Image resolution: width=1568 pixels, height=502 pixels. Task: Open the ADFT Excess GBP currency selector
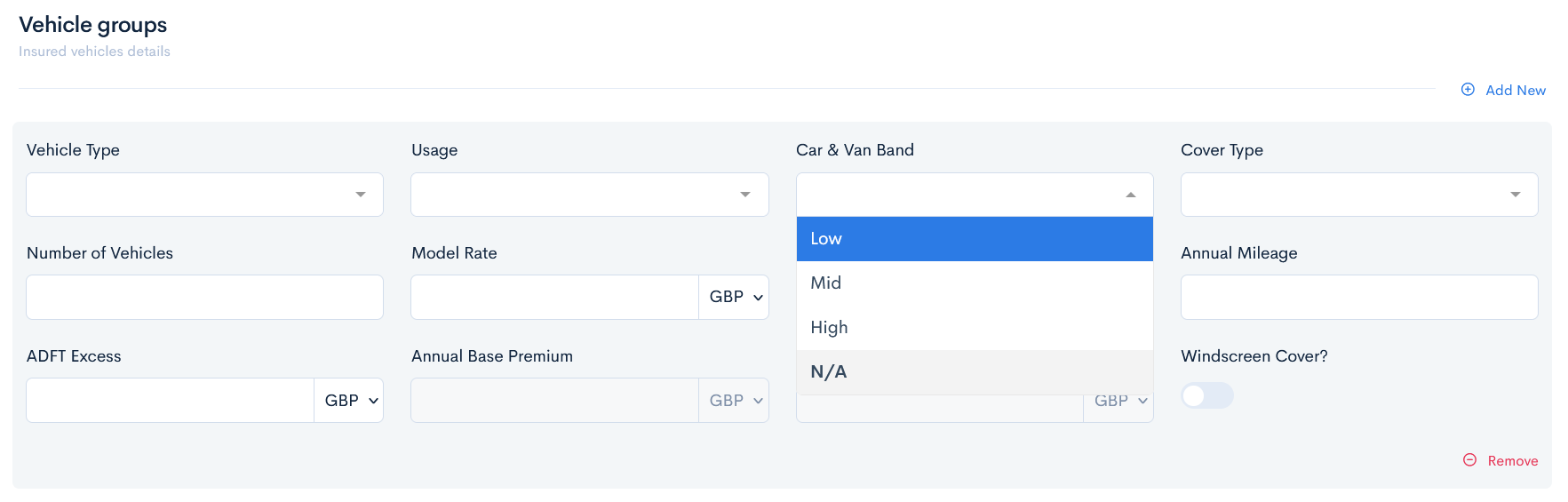[x=350, y=401]
